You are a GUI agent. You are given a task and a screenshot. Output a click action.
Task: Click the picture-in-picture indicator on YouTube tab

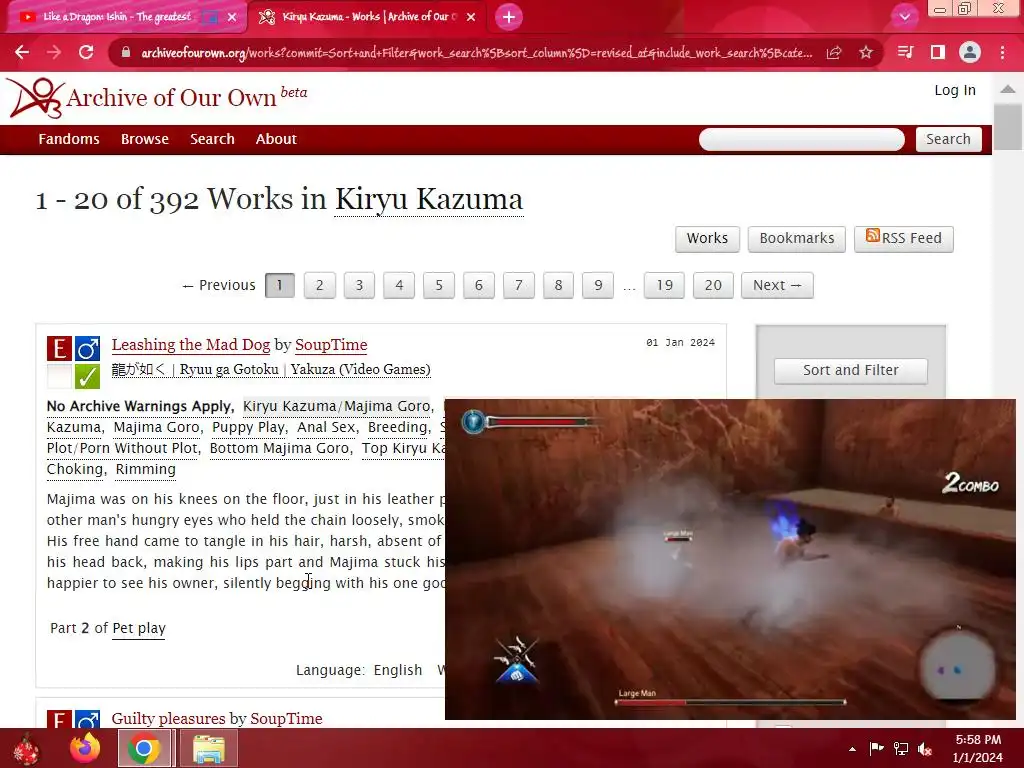210,18
